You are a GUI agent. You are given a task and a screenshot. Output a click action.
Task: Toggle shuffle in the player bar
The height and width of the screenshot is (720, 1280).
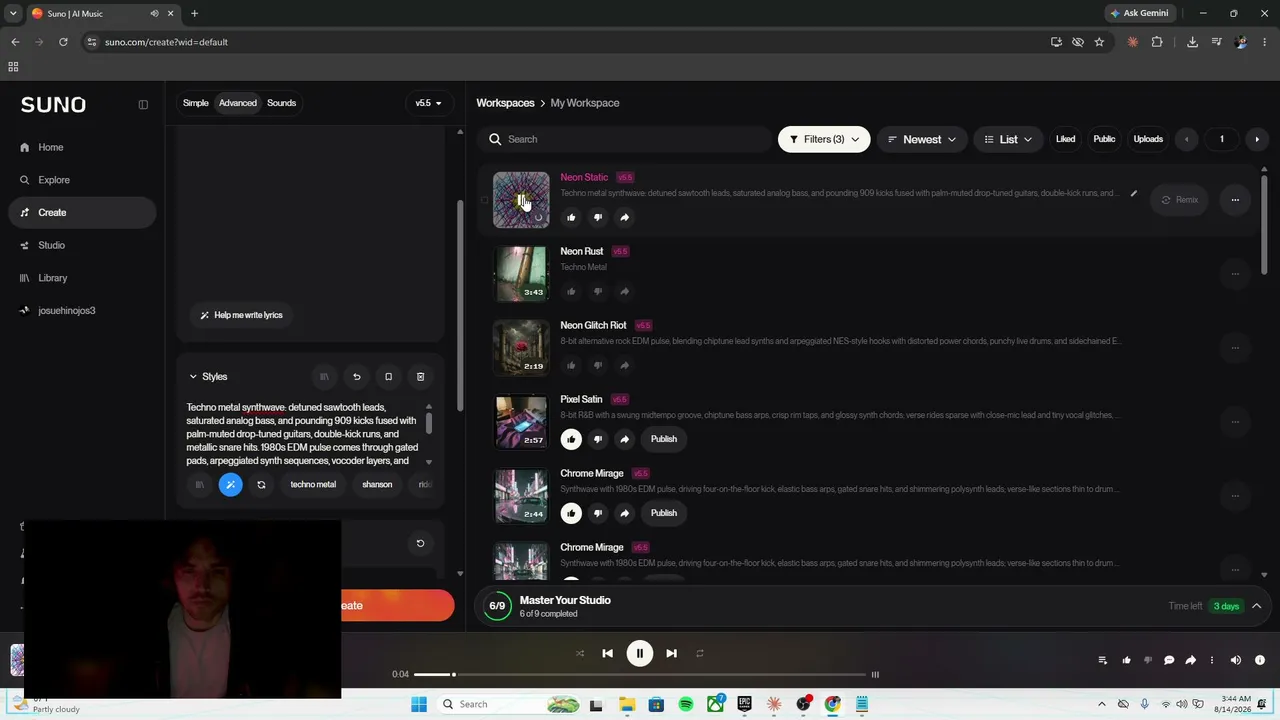pos(579,654)
